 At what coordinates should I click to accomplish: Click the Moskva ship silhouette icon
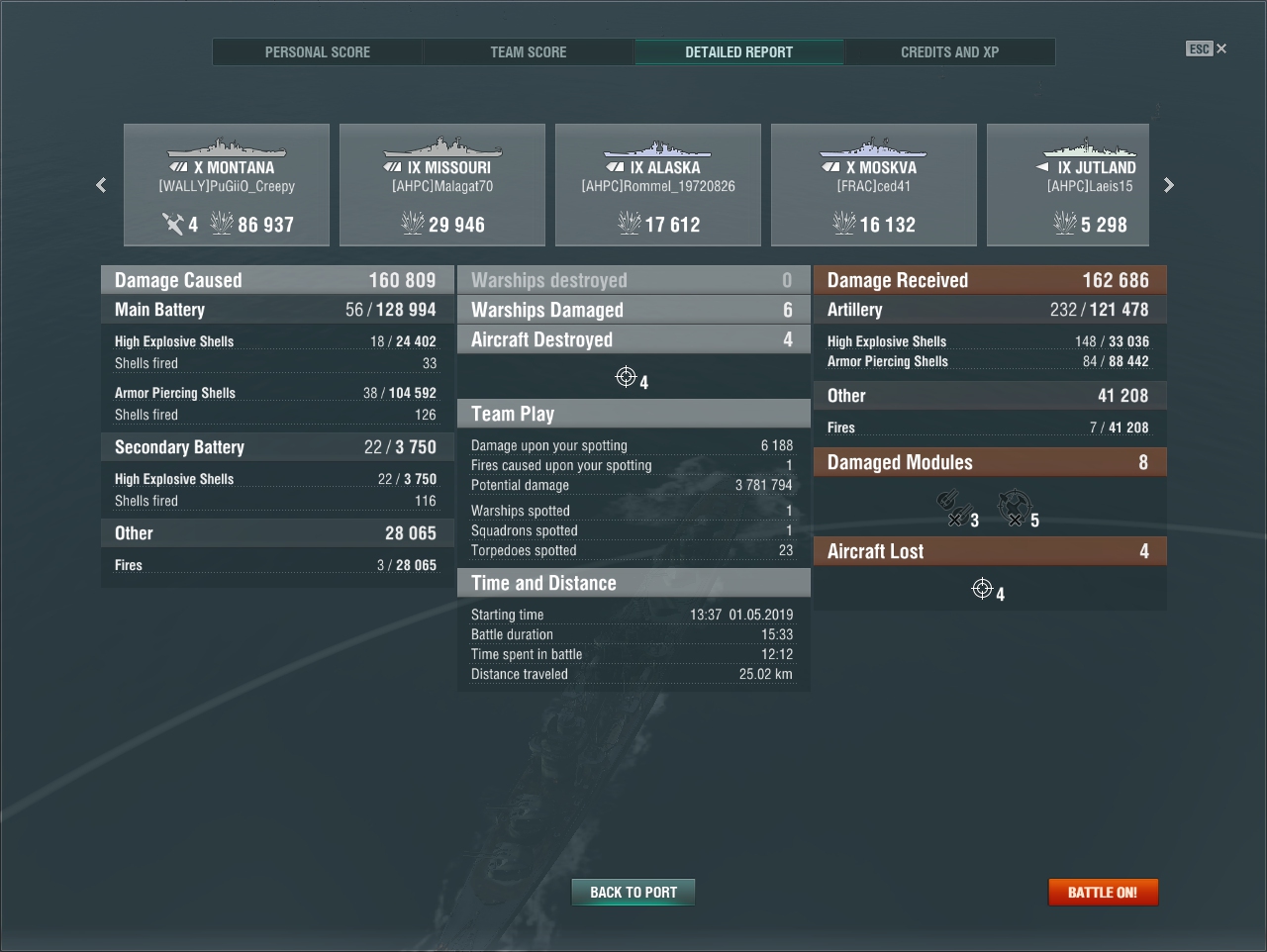873,147
